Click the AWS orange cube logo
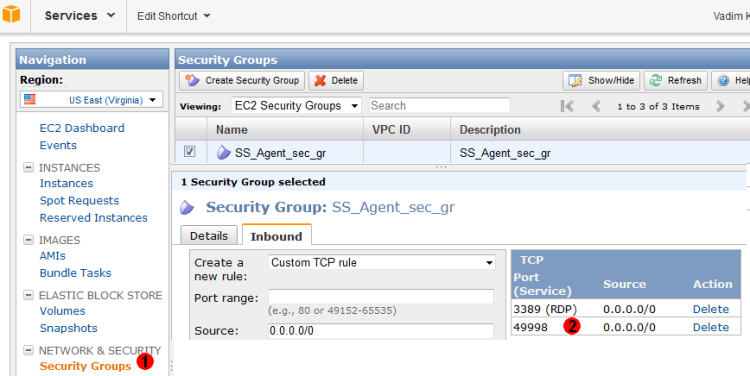The width and height of the screenshot is (750, 376). tap(11, 15)
